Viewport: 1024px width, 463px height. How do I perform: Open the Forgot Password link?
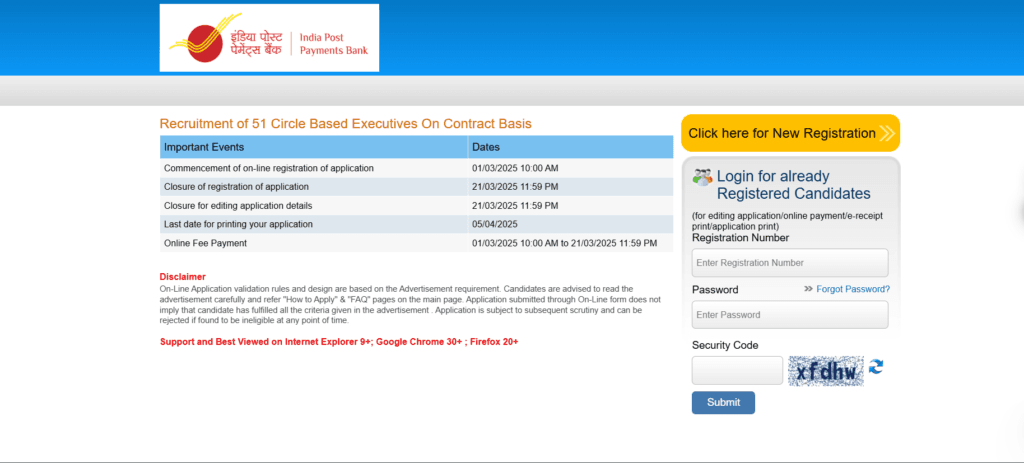click(x=853, y=289)
